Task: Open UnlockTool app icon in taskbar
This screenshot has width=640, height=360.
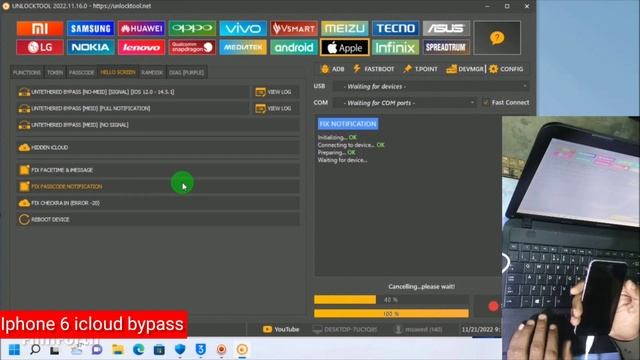Action: 242,349
